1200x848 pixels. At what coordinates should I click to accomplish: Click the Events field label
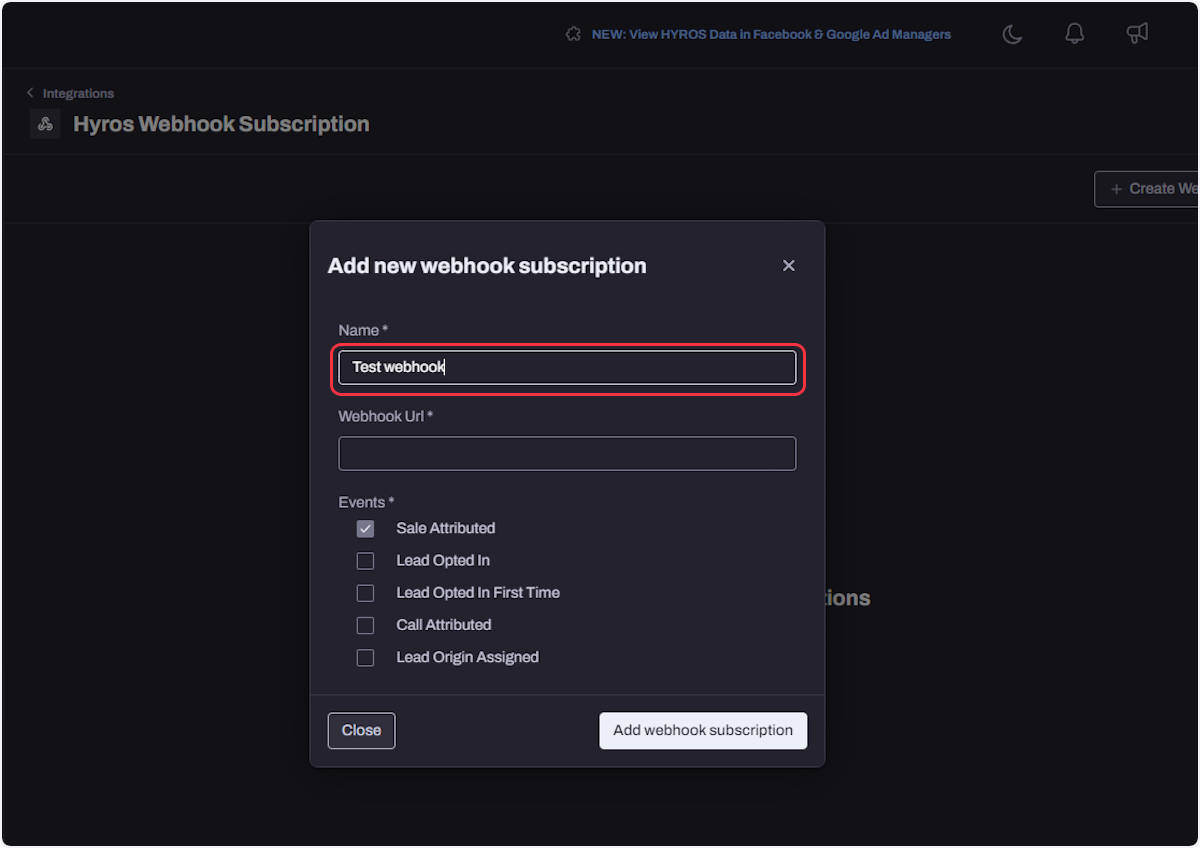click(x=366, y=502)
